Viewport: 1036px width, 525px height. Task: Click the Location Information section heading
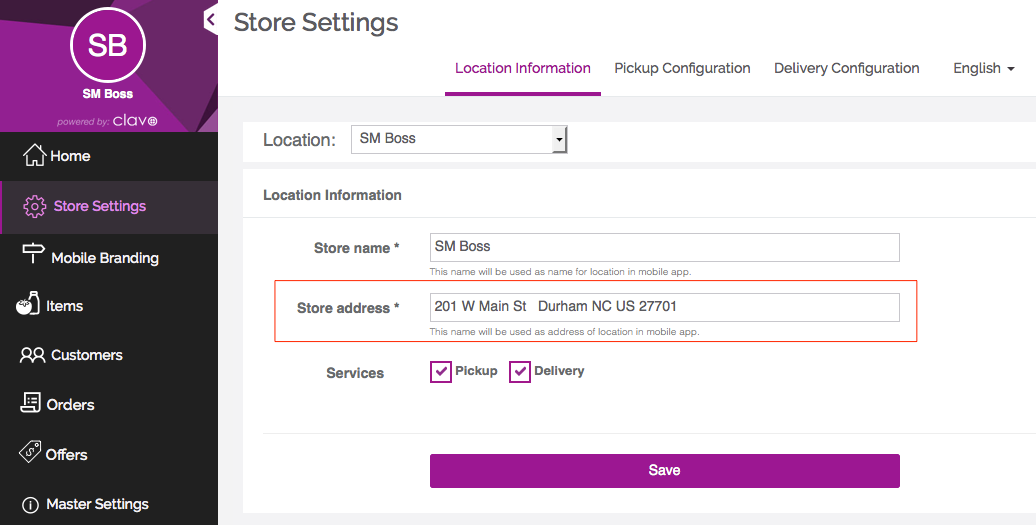pyautogui.click(x=332, y=195)
